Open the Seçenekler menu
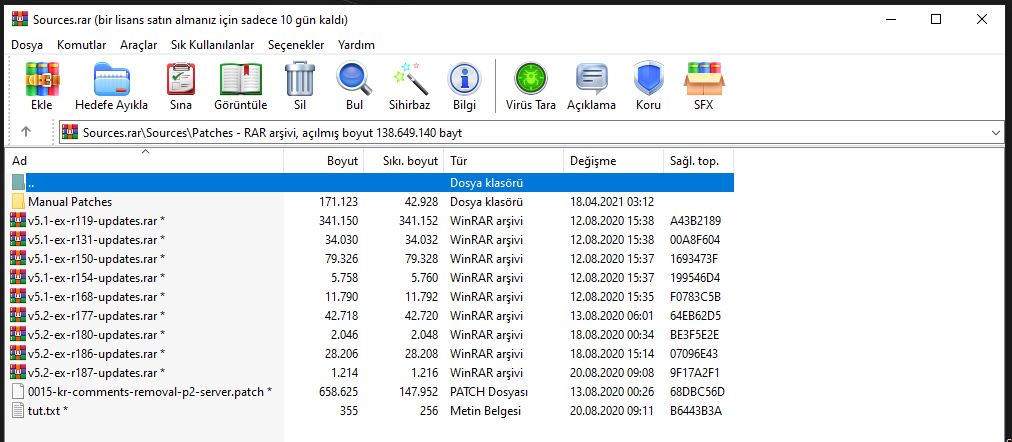The height and width of the screenshot is (442, 1012). click(296, 45)
